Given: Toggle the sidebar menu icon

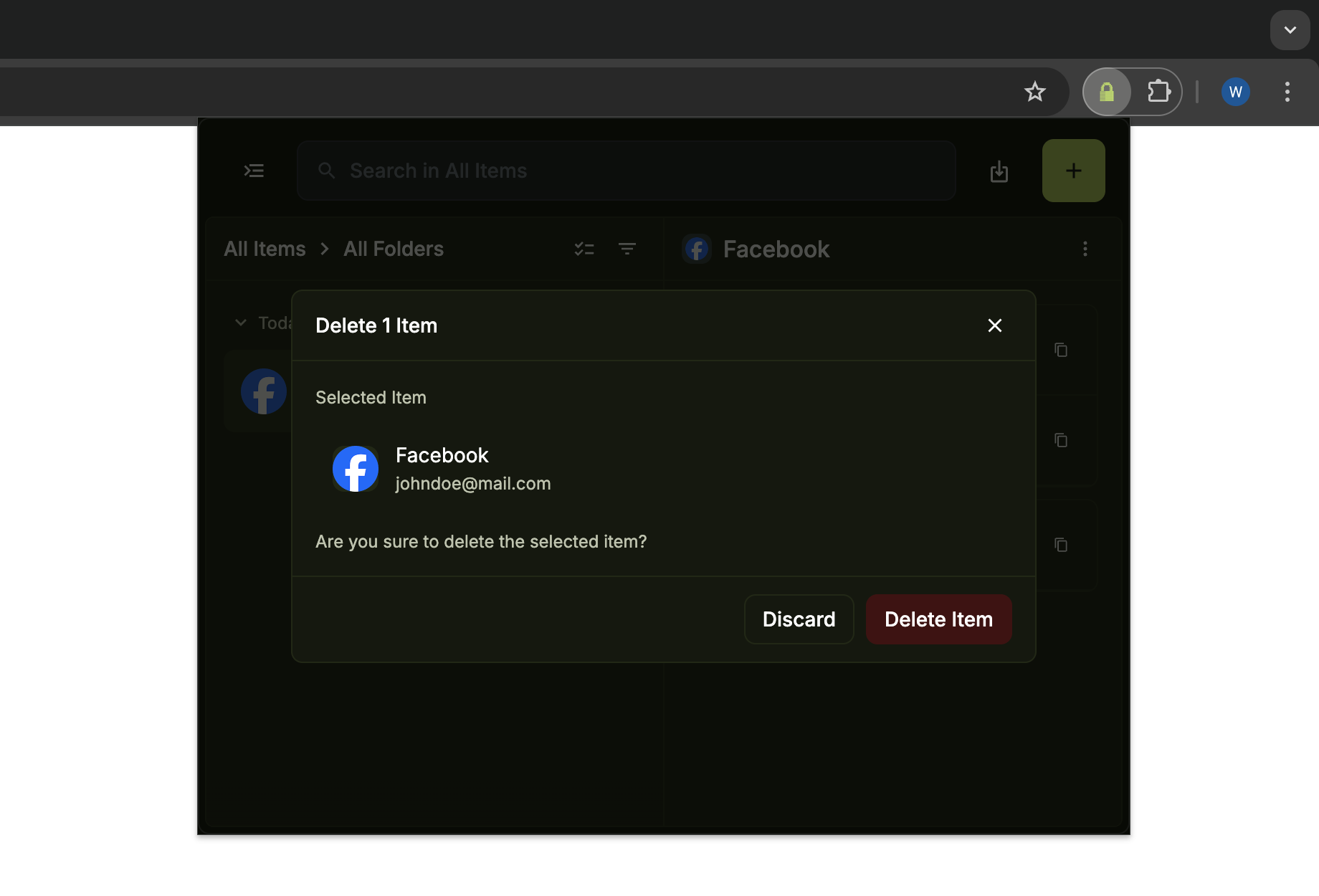Looking at the screenshot, I should click(254, 171).
